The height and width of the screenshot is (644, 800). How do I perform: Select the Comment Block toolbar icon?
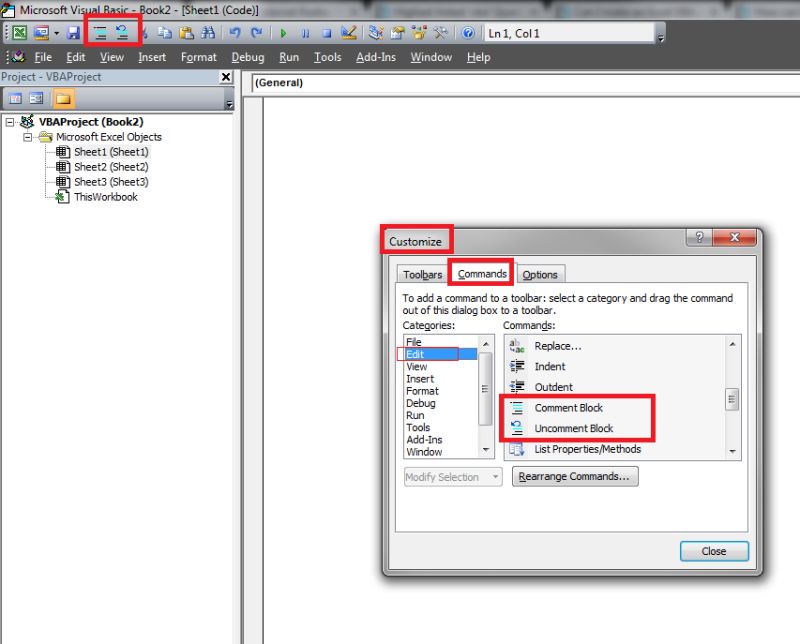coord(101,31)
